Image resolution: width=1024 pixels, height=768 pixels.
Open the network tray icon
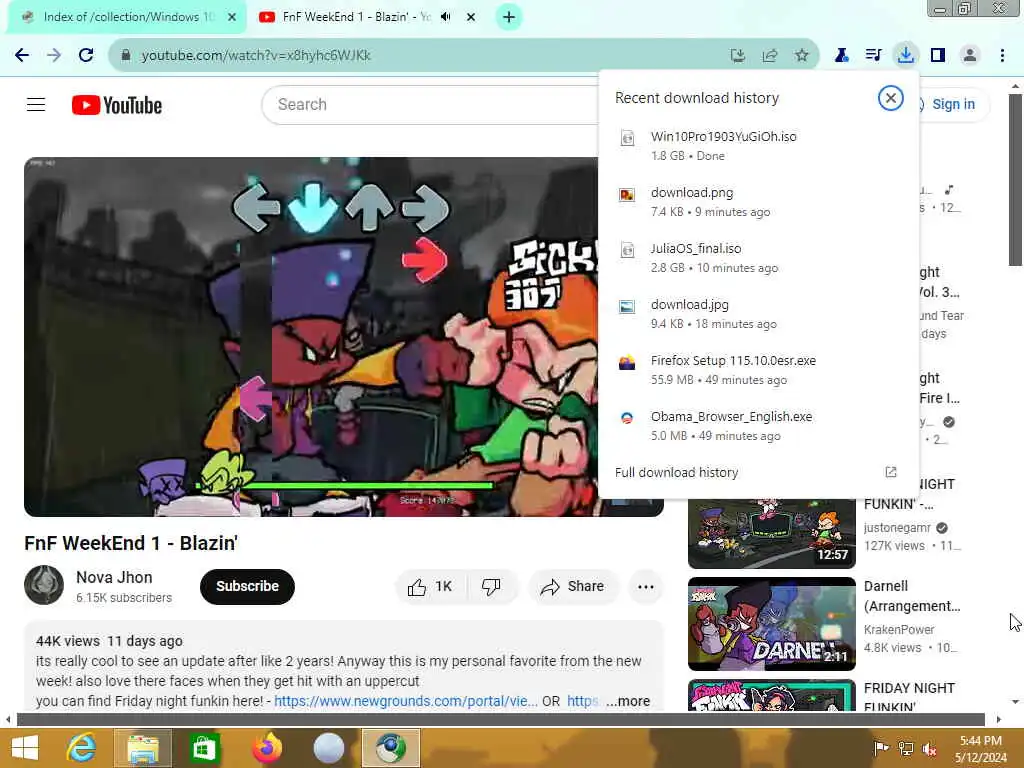(x=905, y=748)
